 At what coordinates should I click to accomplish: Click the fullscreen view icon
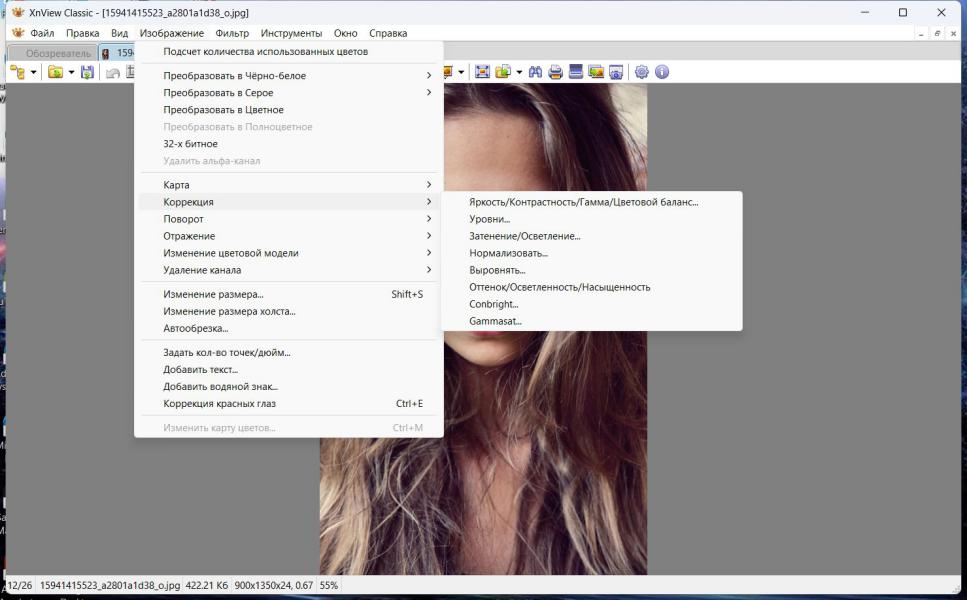click(482, 72)
